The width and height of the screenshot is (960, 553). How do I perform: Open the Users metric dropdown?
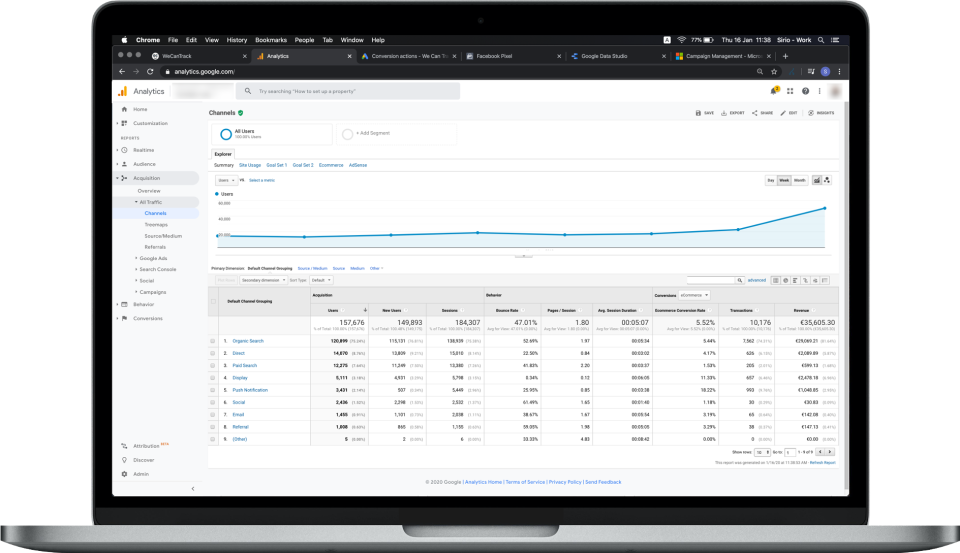[226, 180]
